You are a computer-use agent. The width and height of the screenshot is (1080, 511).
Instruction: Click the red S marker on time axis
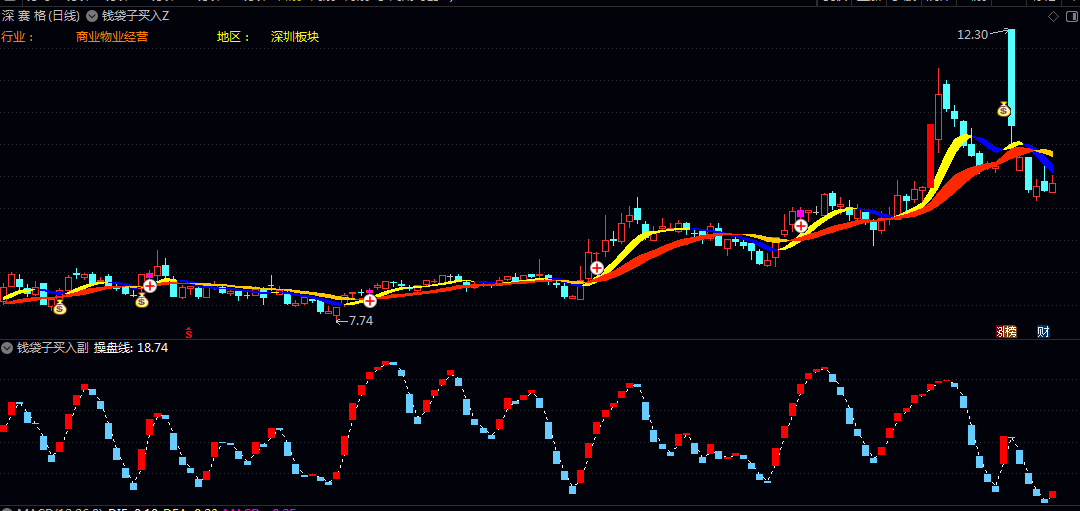188,333
